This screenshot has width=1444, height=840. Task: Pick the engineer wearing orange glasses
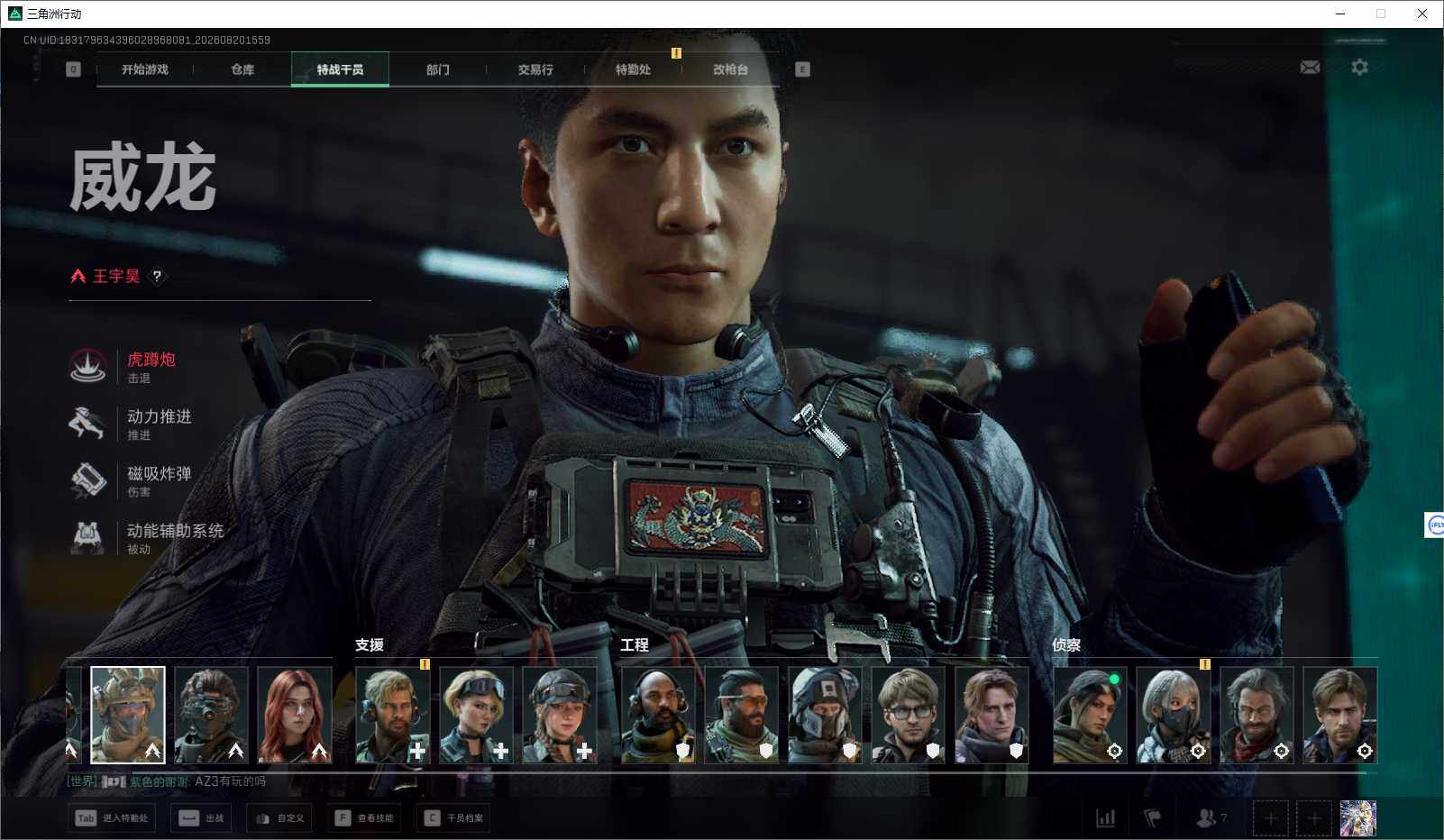(x=742, y=715)
